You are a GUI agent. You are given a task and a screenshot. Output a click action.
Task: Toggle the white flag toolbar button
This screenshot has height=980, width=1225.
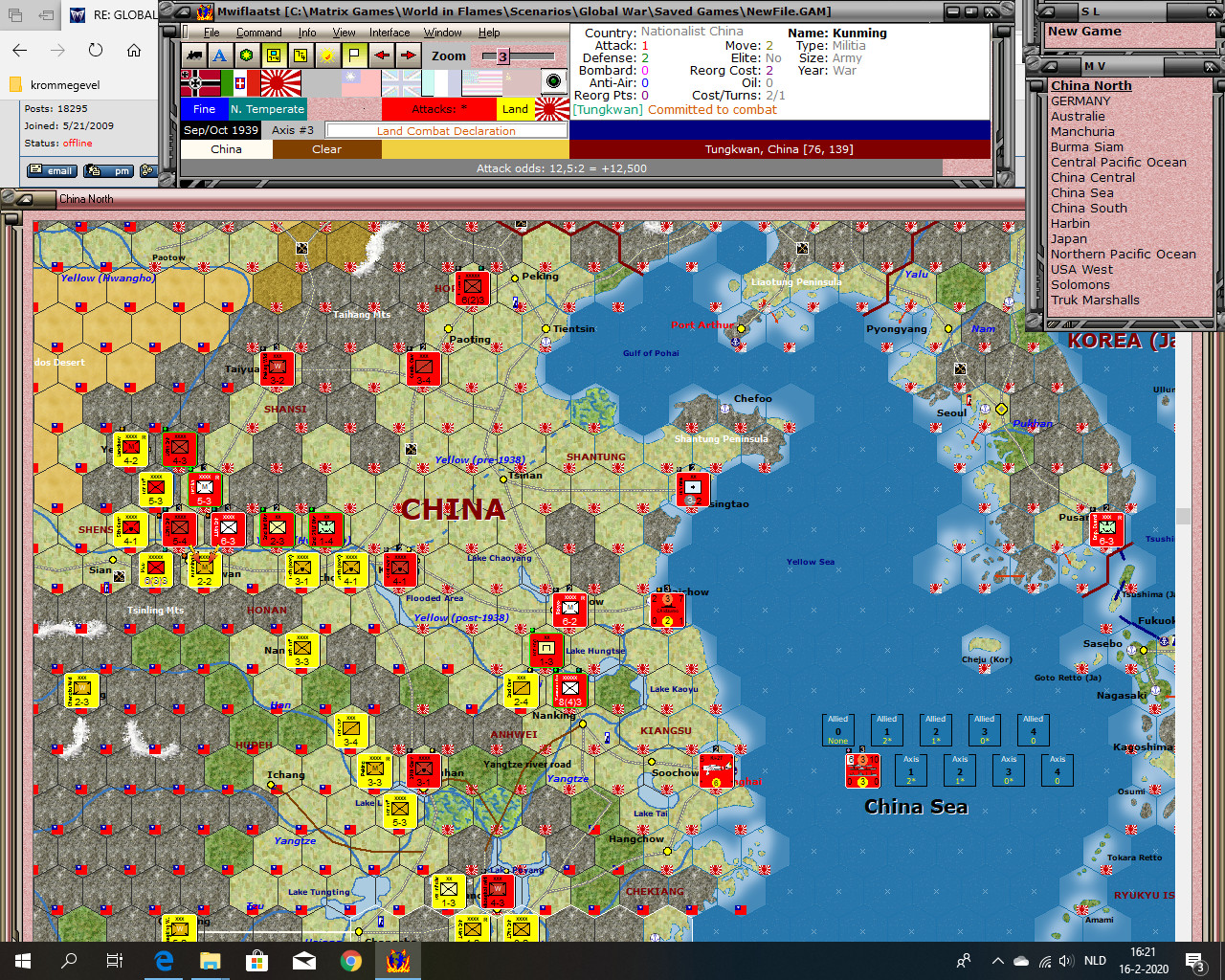click(x=354, y=56)
